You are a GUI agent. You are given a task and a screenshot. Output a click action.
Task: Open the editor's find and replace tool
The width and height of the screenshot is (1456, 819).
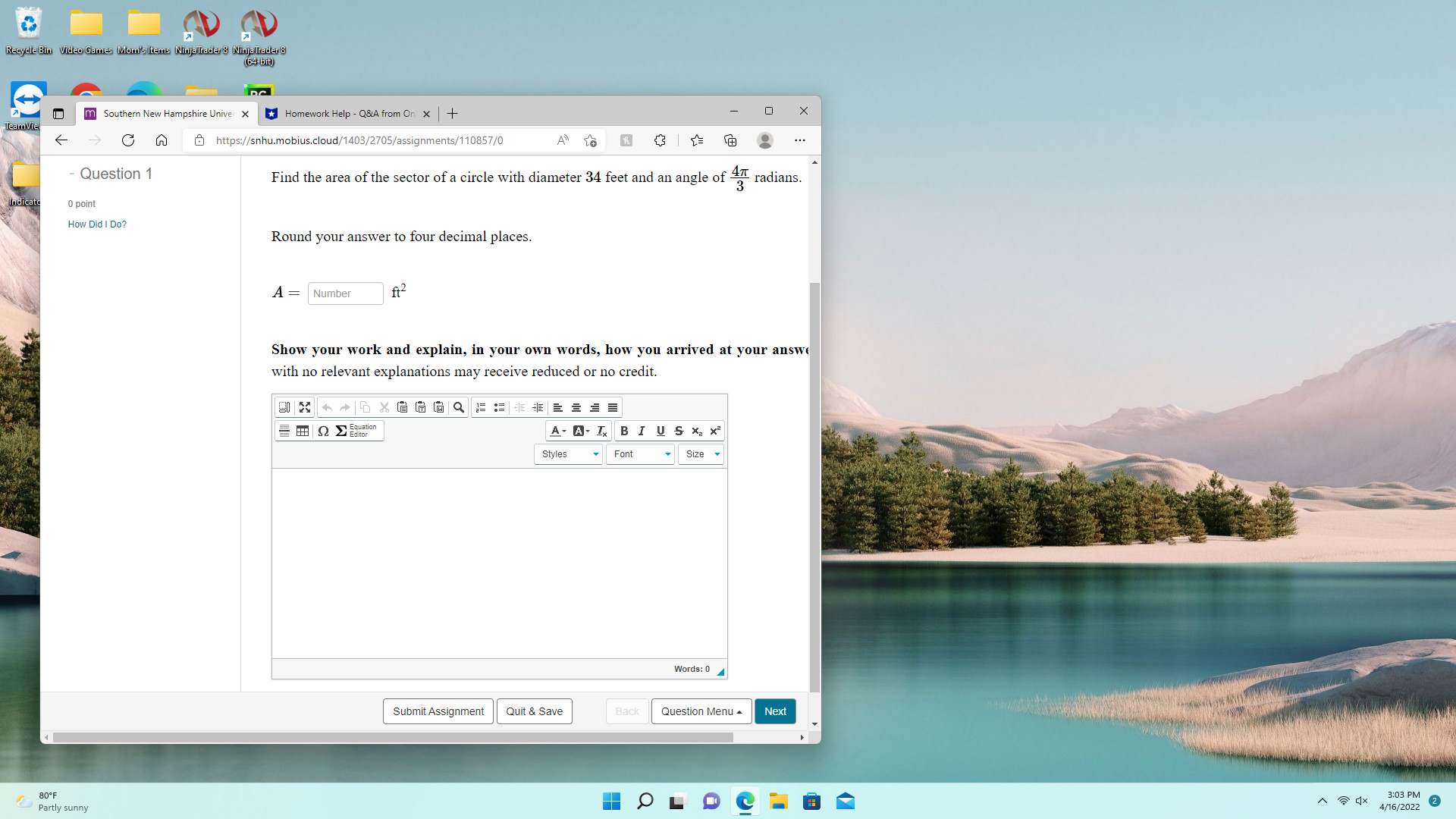tap(459, 407)
